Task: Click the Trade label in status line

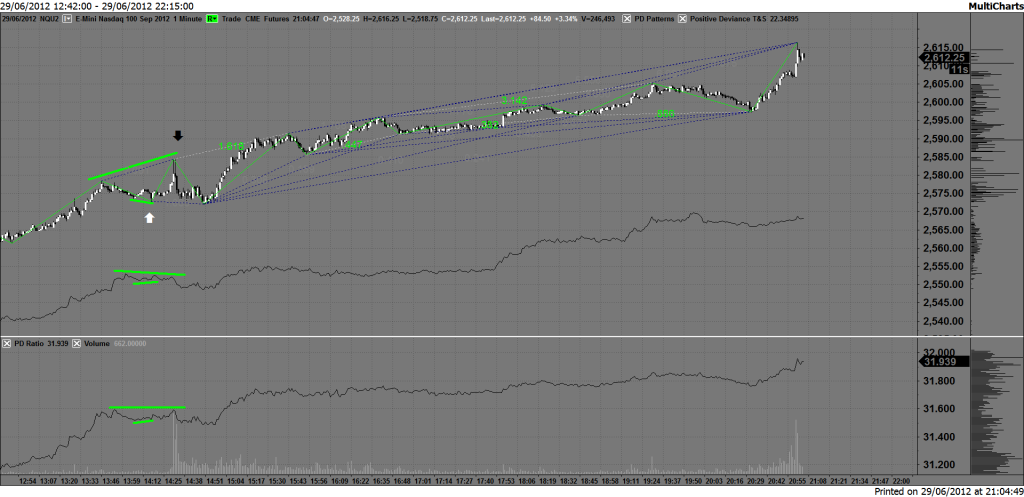Action: pos(234,18)
